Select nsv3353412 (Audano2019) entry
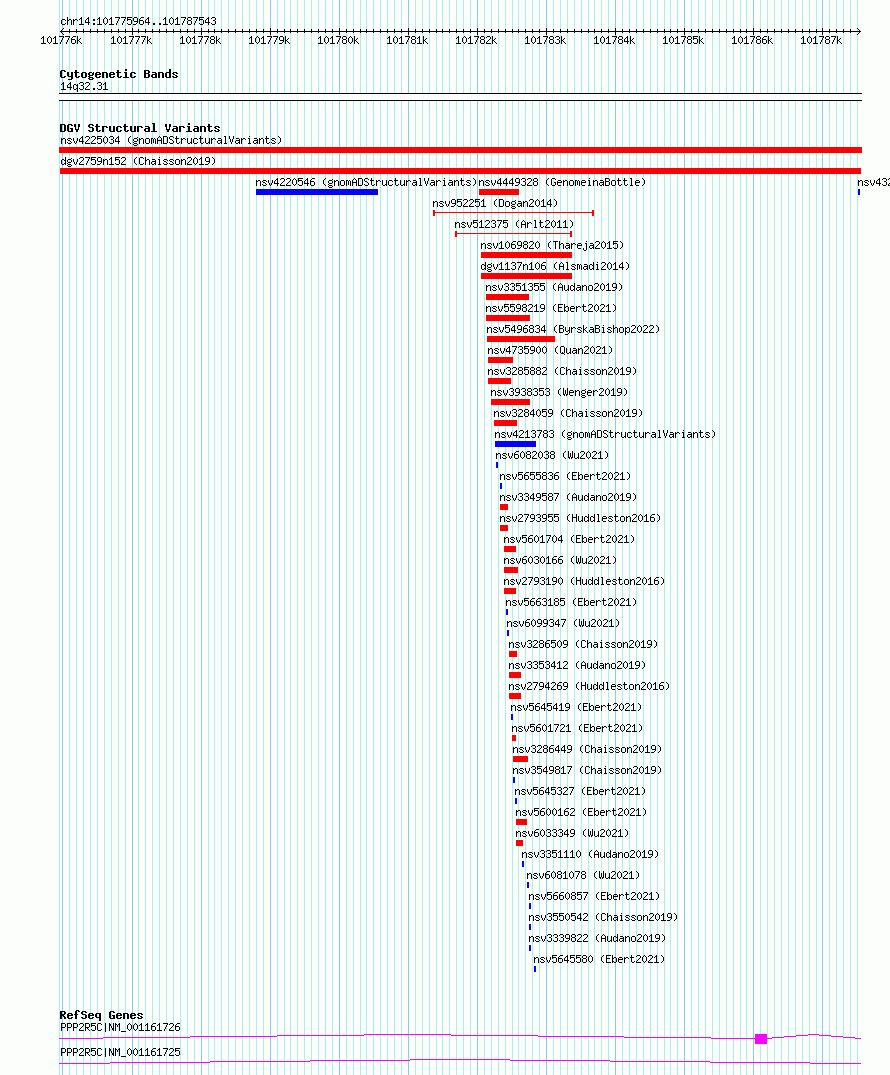Viewport: 890px width, 1075px height. click(577, 665)
